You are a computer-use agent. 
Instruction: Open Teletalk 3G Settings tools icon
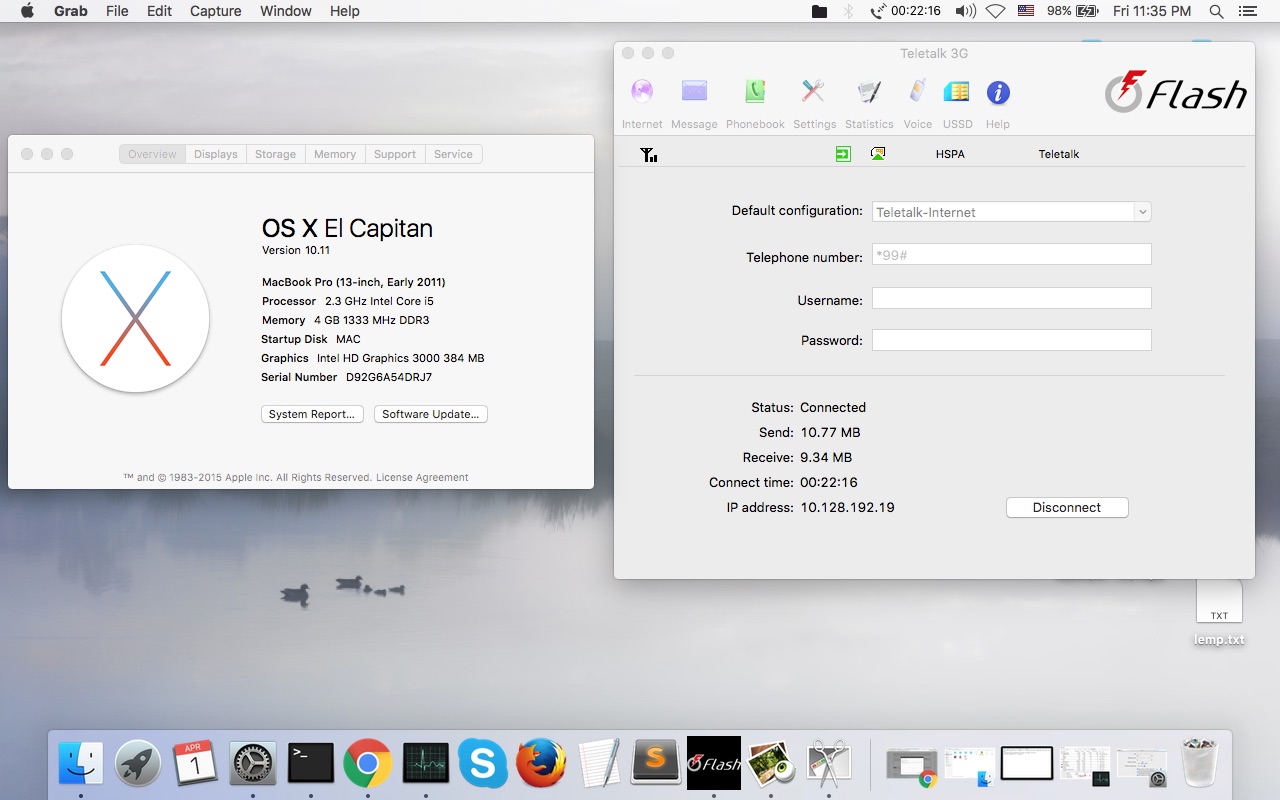click(814, 103)
